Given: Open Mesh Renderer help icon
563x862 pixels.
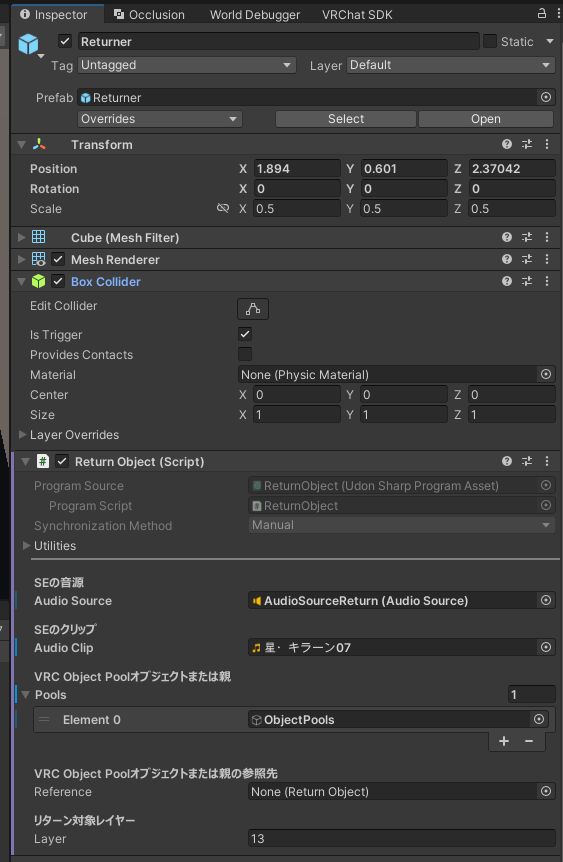Looking at the screenshot, I should (x=507, y=259).
